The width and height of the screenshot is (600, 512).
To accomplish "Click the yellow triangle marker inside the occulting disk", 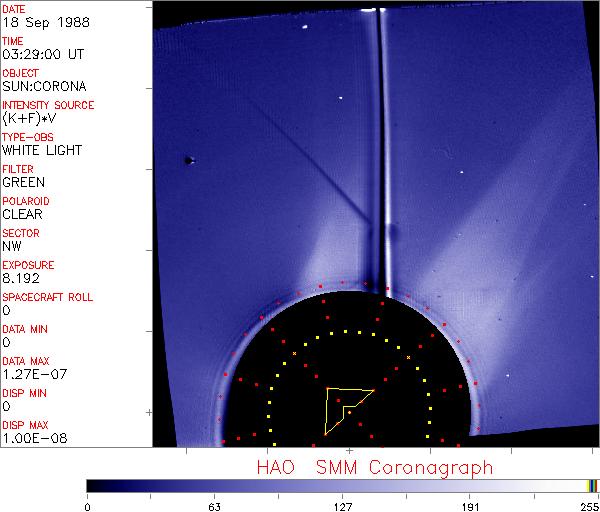I will click(x=344, y=405).
